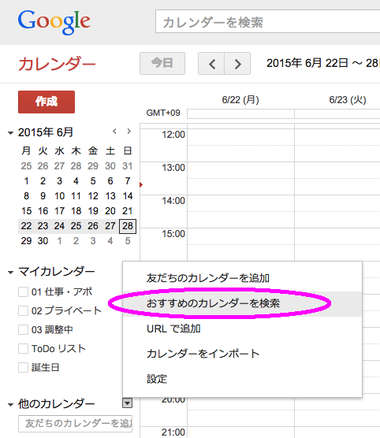Click the 6/23 (火) column header
The height and width of the screenshot is (438, 380).
[x=348, y=100]
